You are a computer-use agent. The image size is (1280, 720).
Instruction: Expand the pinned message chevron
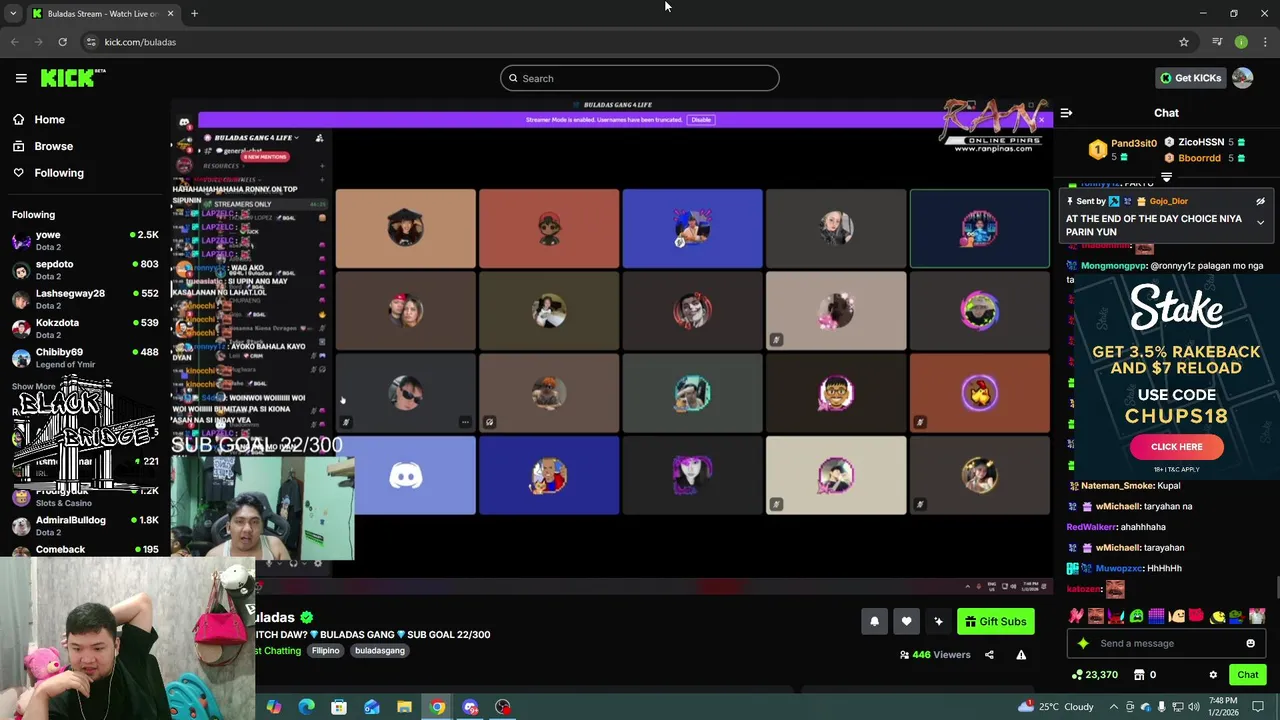(1260, 222)
